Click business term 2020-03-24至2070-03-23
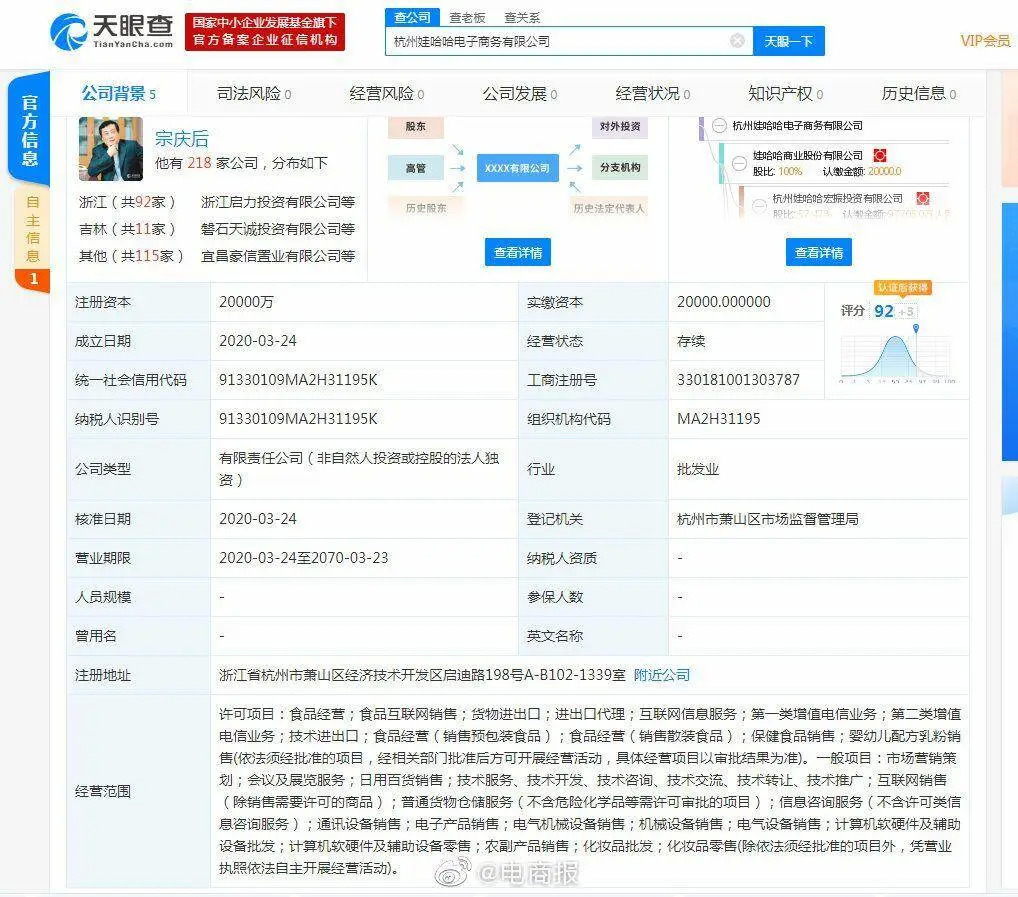1018x897 pixels. click(x=303, y=558)
